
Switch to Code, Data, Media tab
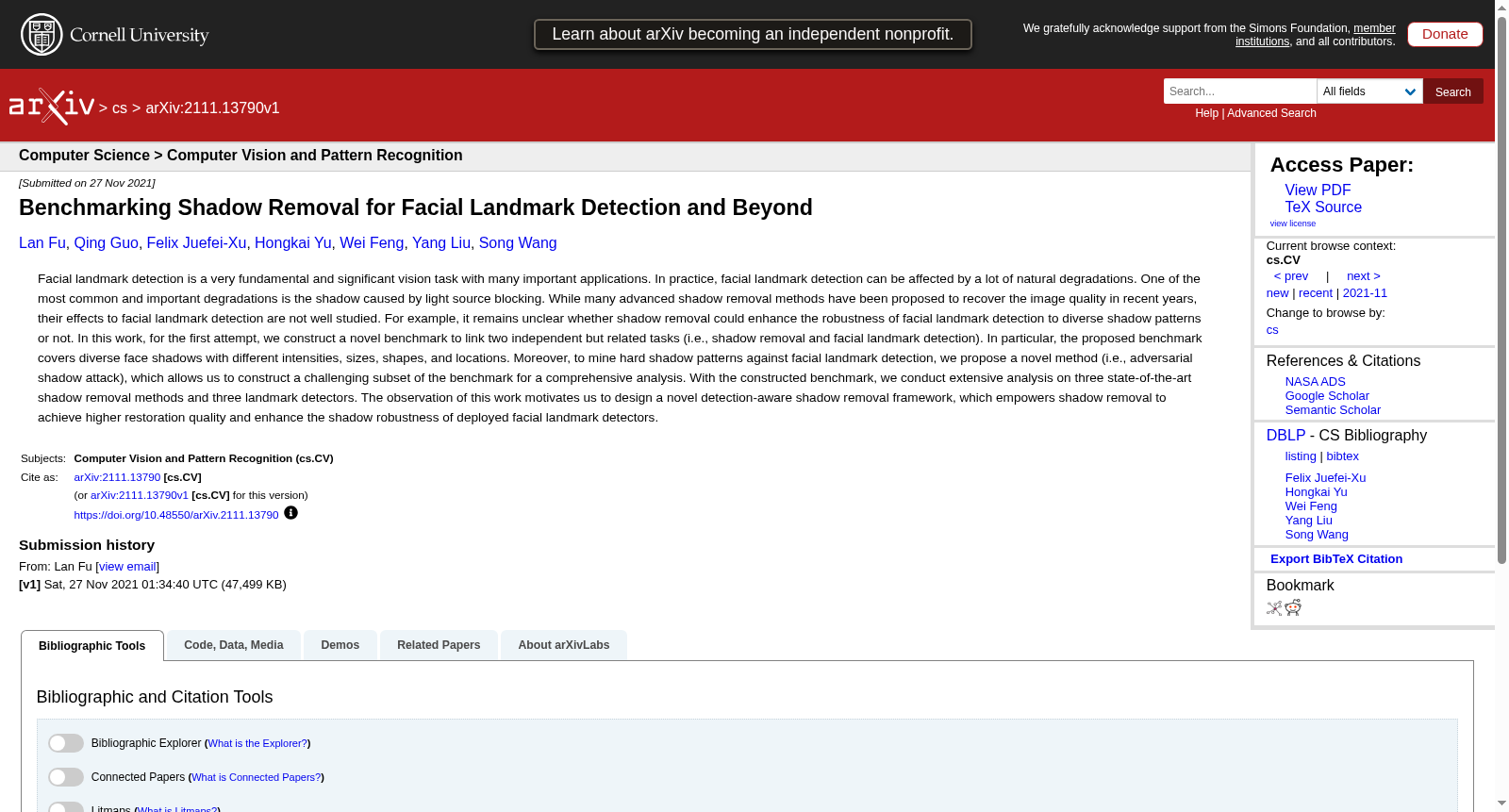[x=234, y=645]
